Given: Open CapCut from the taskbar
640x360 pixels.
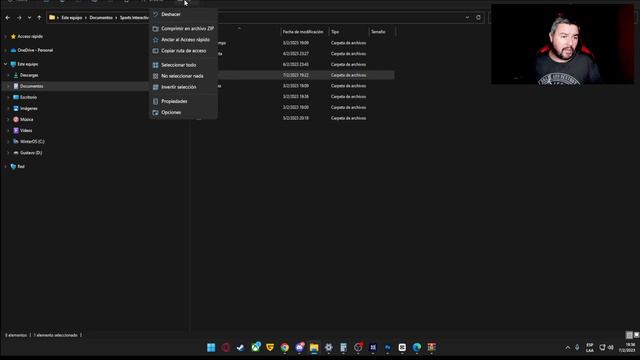Looking at the screenshot, I should point(402,347).
